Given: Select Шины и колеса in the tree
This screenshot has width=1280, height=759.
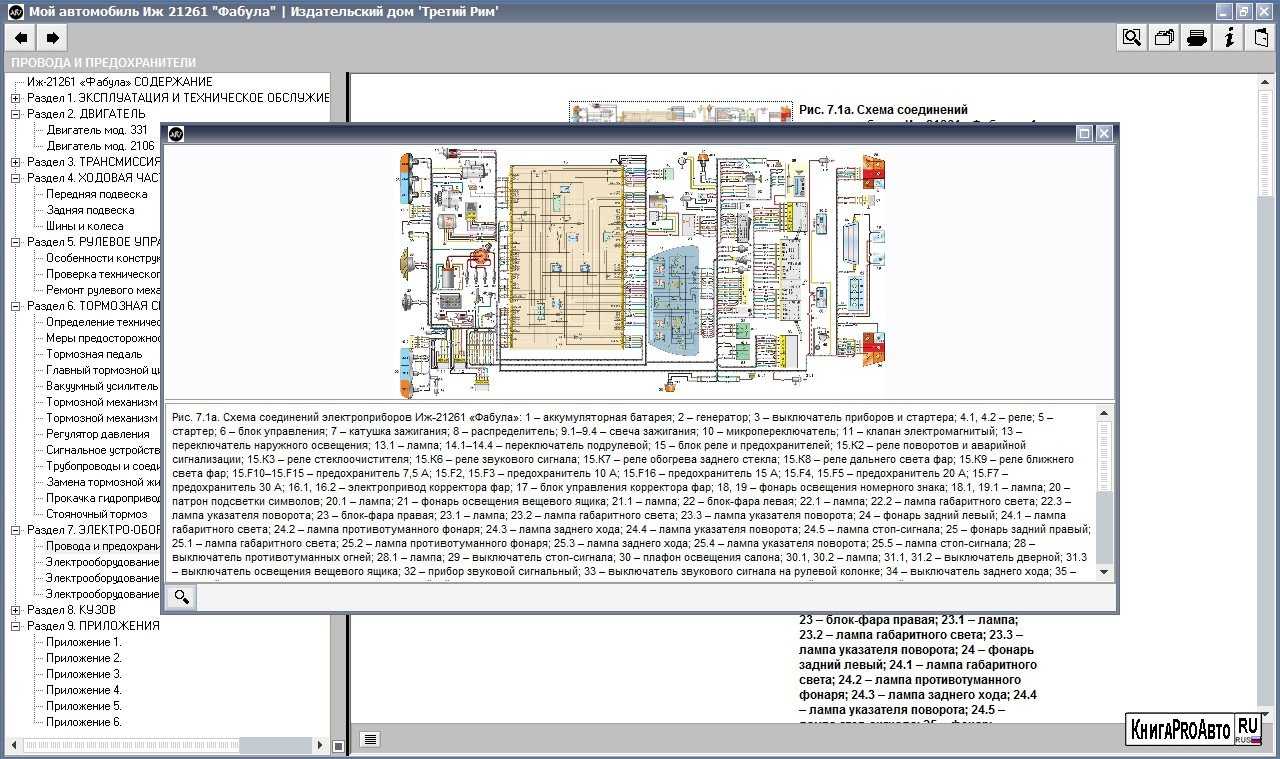Looking at the screenshot, I should [85, 226].
